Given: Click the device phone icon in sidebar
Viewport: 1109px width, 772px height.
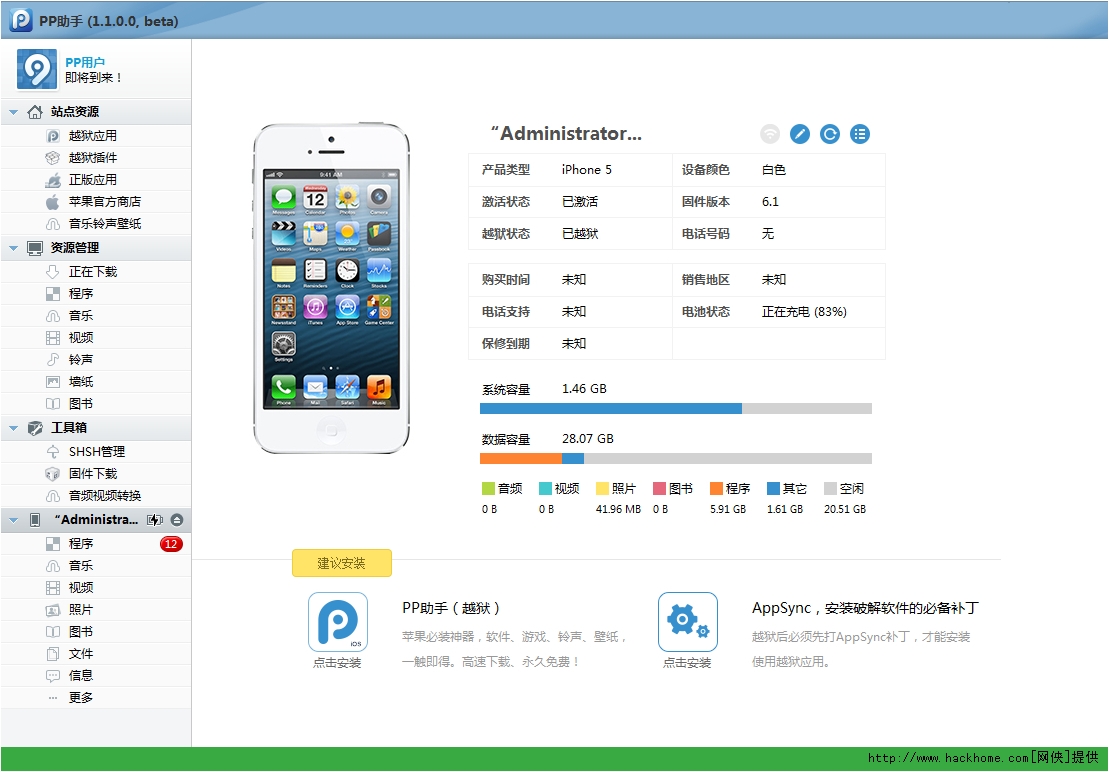Looking at the screenshot, I should tap(35, 520).
